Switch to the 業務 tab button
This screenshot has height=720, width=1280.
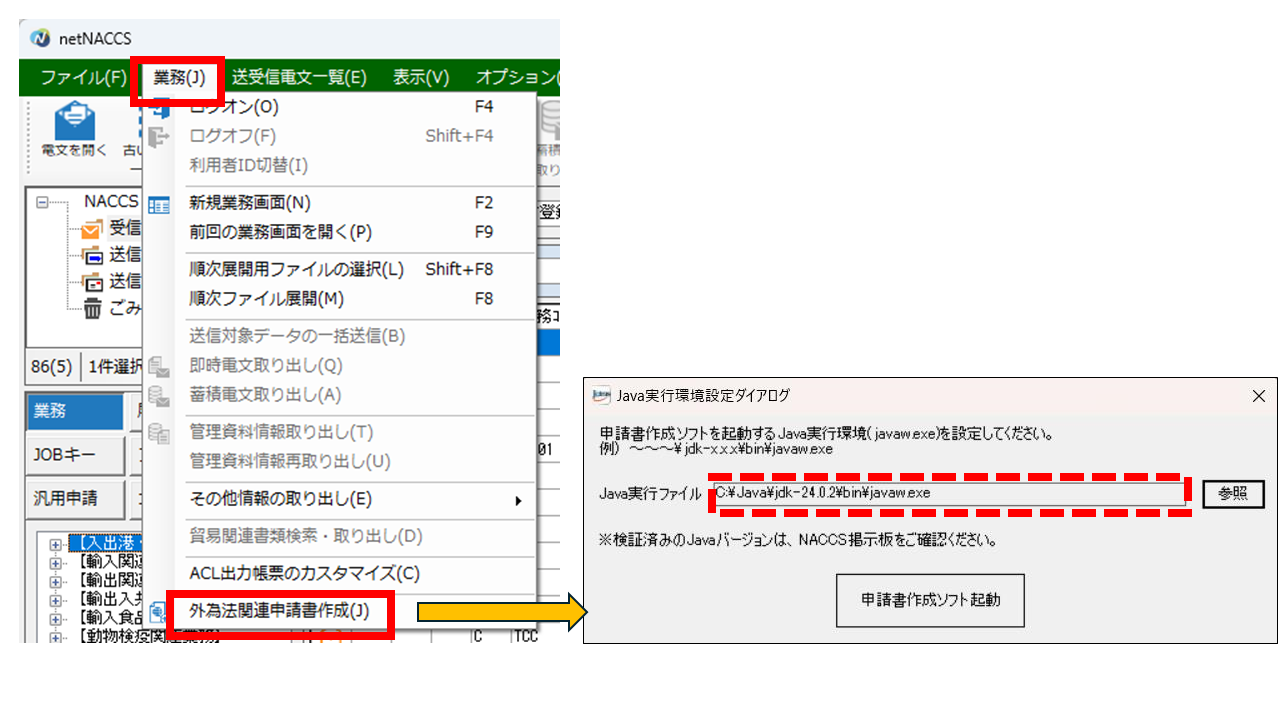pyautogui.click(x=75, y=411)
